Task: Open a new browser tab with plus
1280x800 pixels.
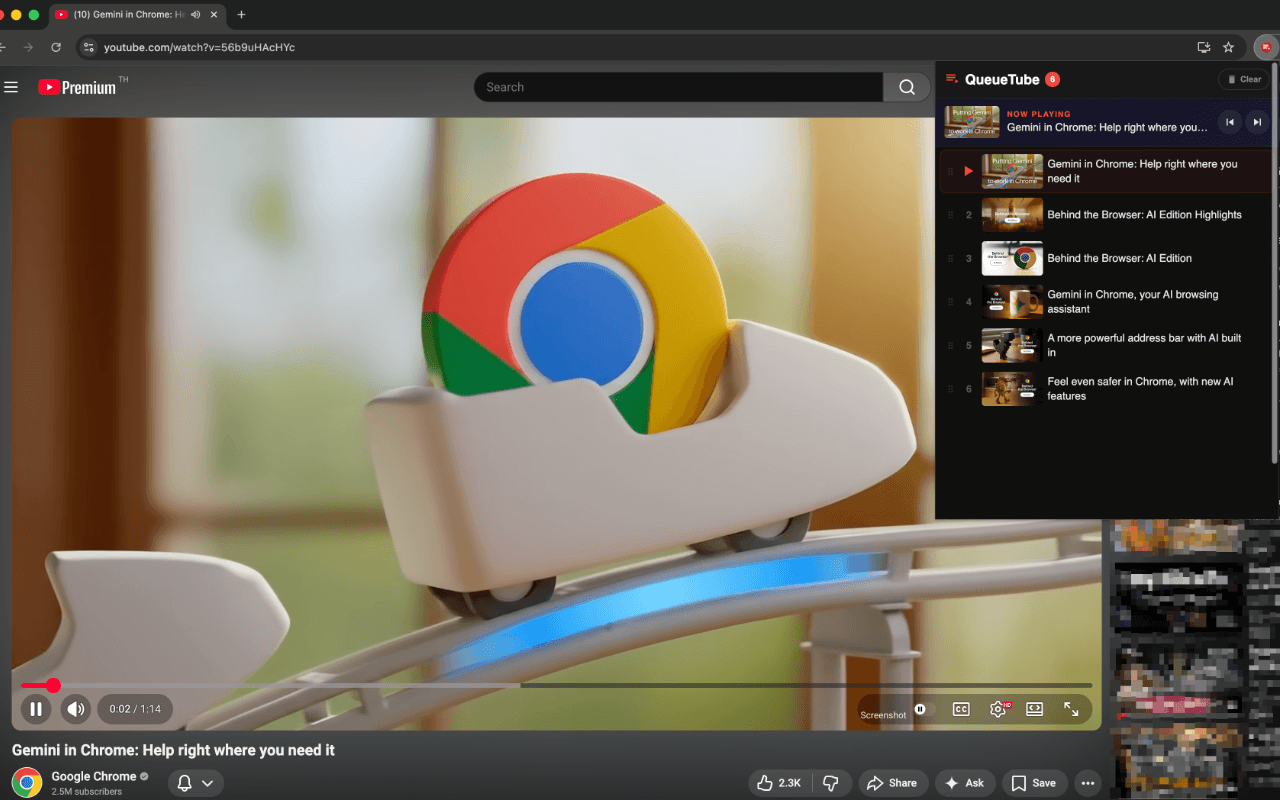Action: (241, 15)
